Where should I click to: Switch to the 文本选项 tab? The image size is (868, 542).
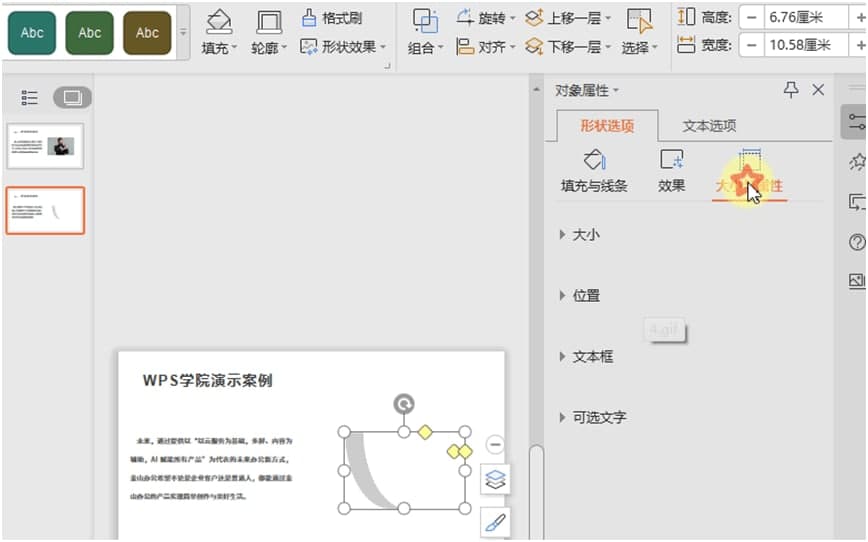coord(709,126)
